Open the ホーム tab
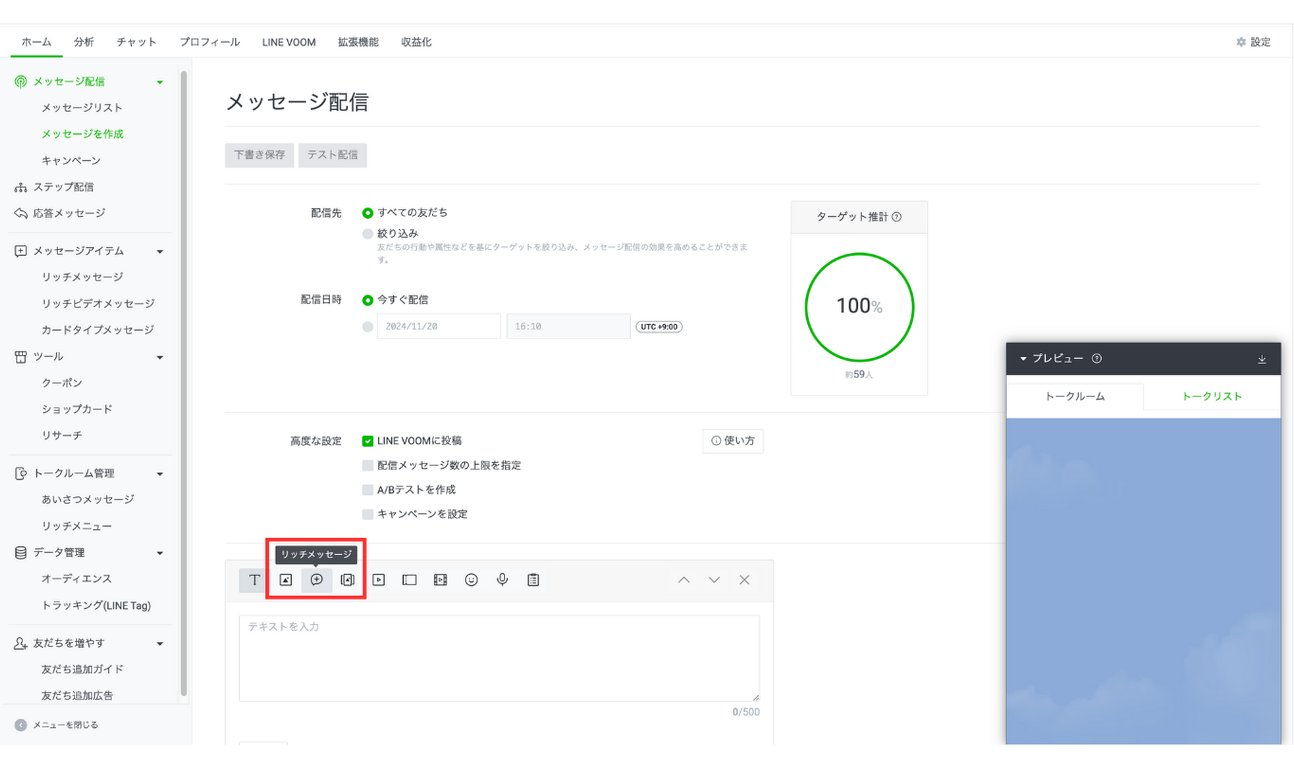 click(x=36, y=42)
